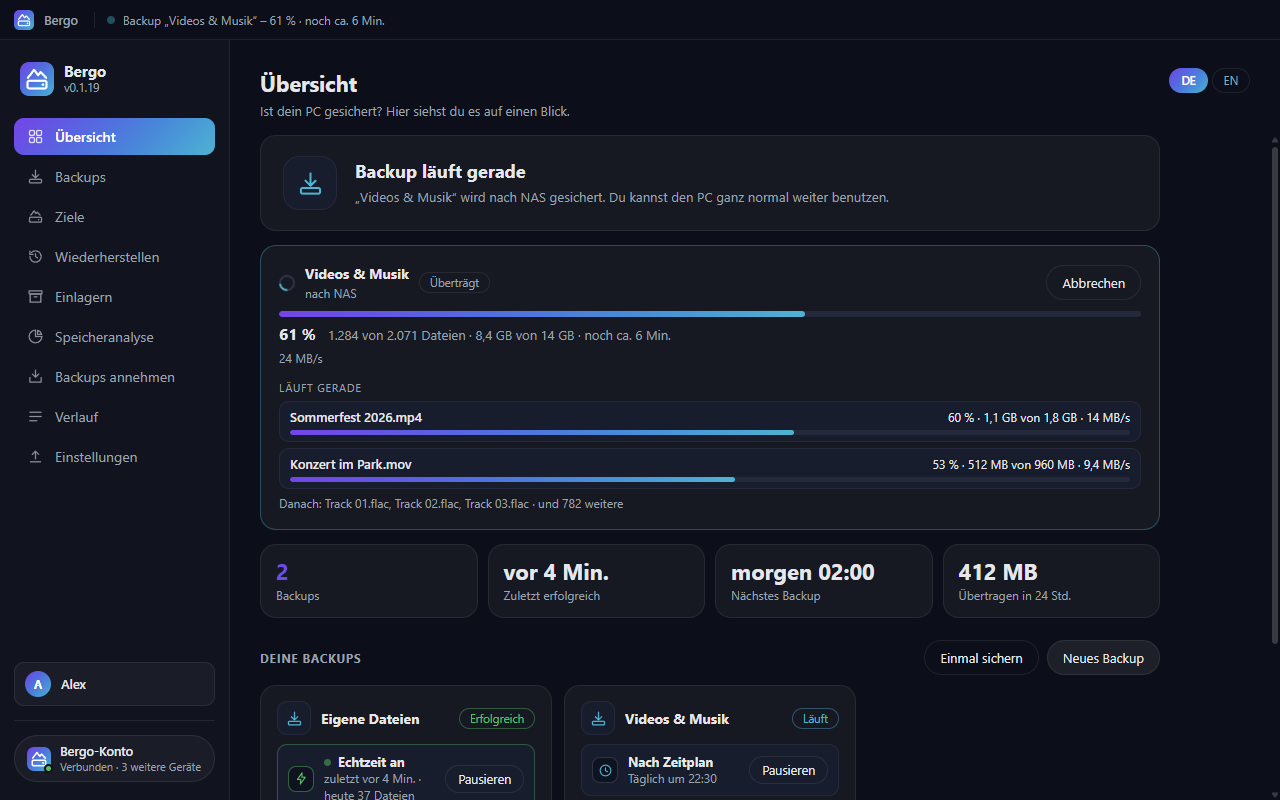Image resolution: width=1280 pixels, height=800 pixels.
Task: Click the lightning Echtzeit icon
Action: pos(301,779)
